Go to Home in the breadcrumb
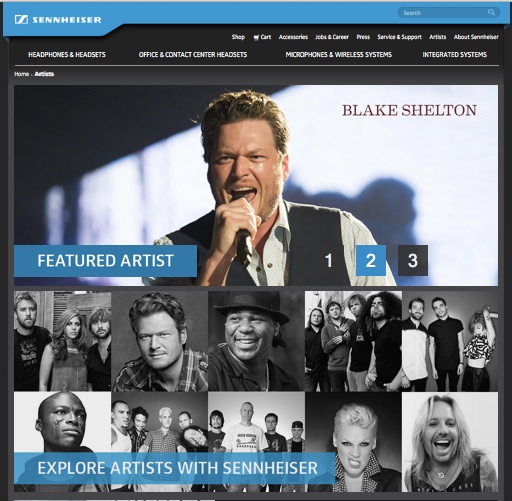 coord(21,74)
